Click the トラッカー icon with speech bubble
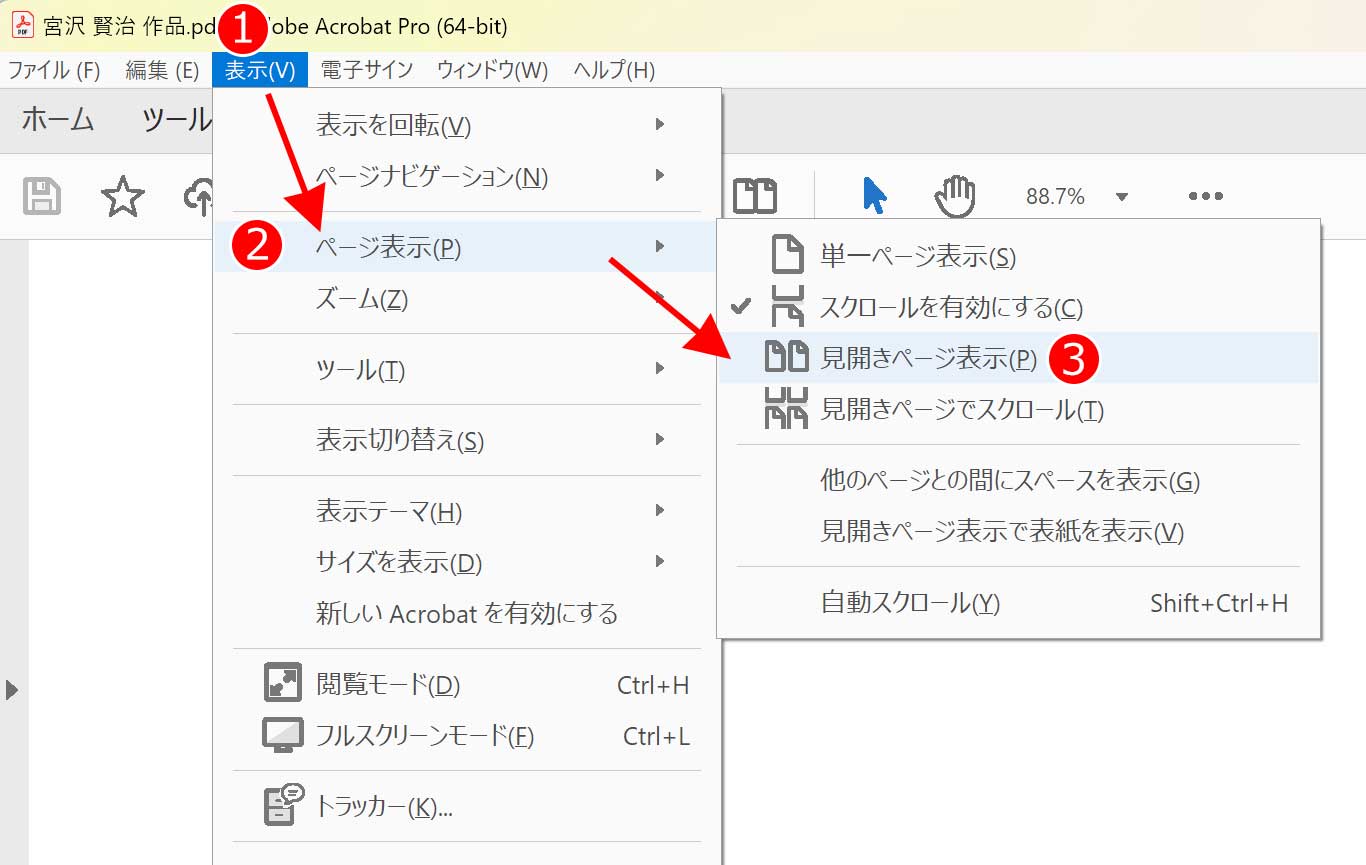The width and height of the screenshot is (1366, 865). tap(284, 805)
